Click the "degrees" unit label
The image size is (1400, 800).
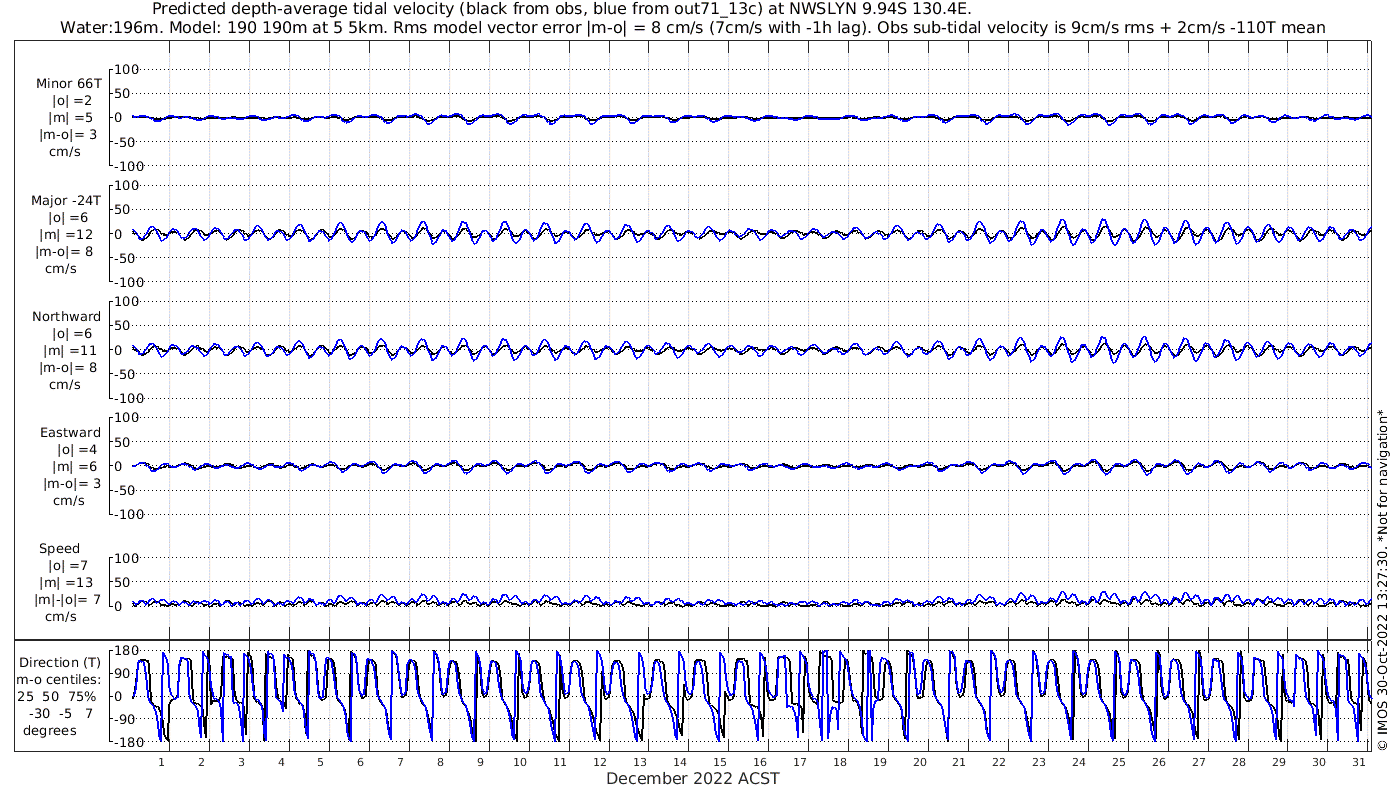(x=50, y=730)
